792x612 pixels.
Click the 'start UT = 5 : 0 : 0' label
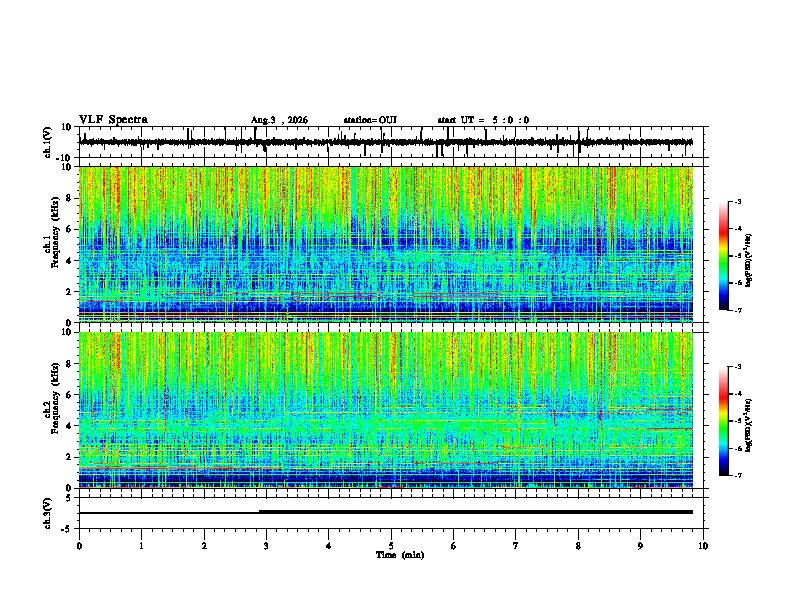483,120
